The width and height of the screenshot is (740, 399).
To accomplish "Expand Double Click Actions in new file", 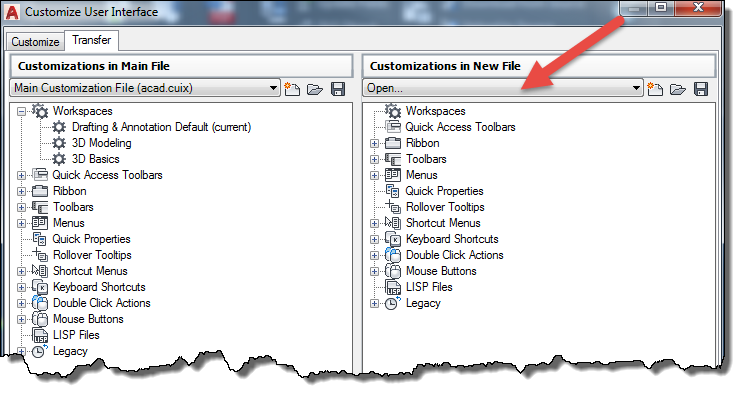I will tap(374, 255).
